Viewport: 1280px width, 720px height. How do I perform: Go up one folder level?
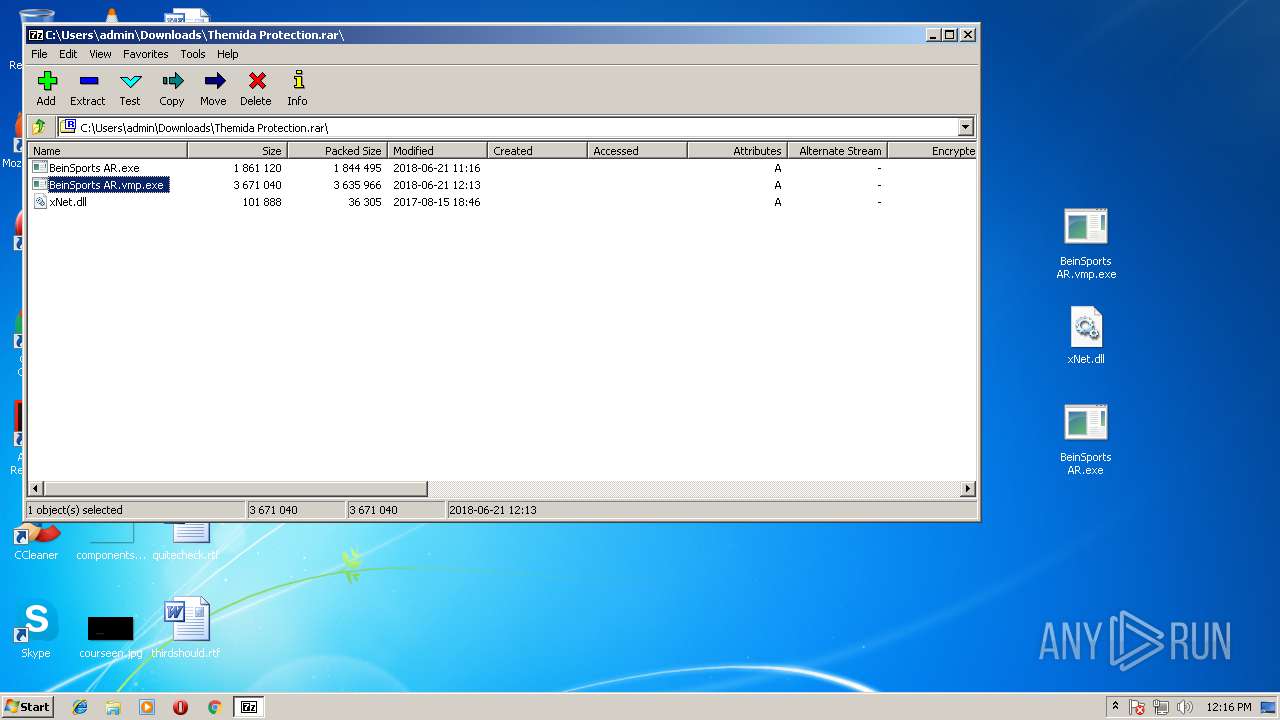39,127
